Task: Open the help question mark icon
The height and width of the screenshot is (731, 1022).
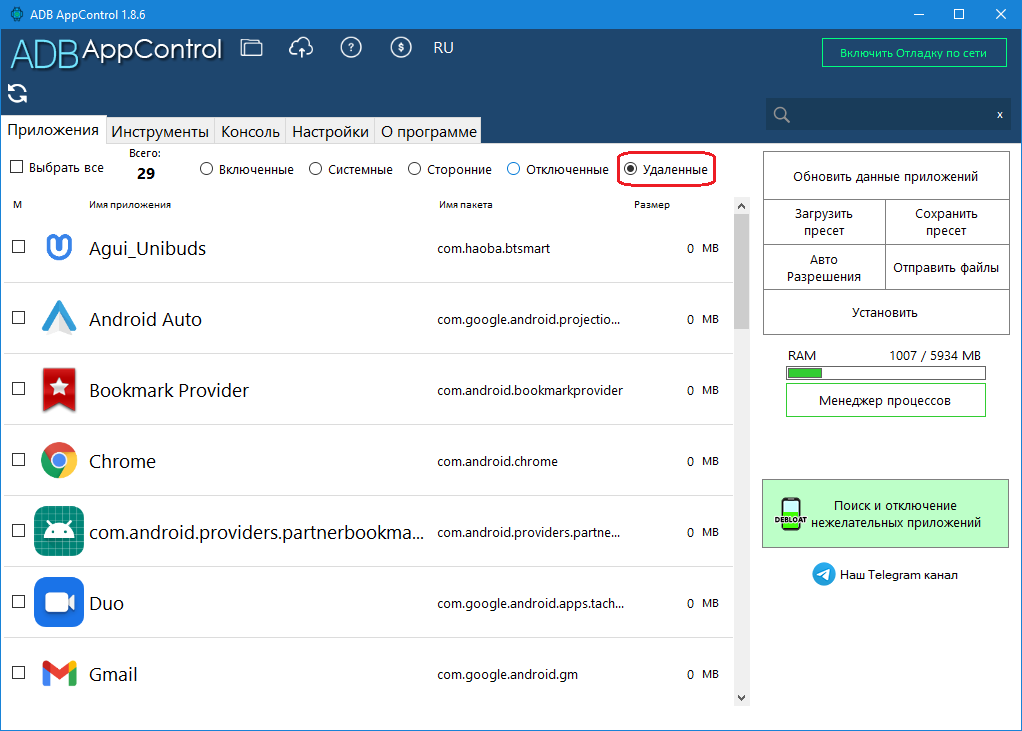Action: point(351,48)
